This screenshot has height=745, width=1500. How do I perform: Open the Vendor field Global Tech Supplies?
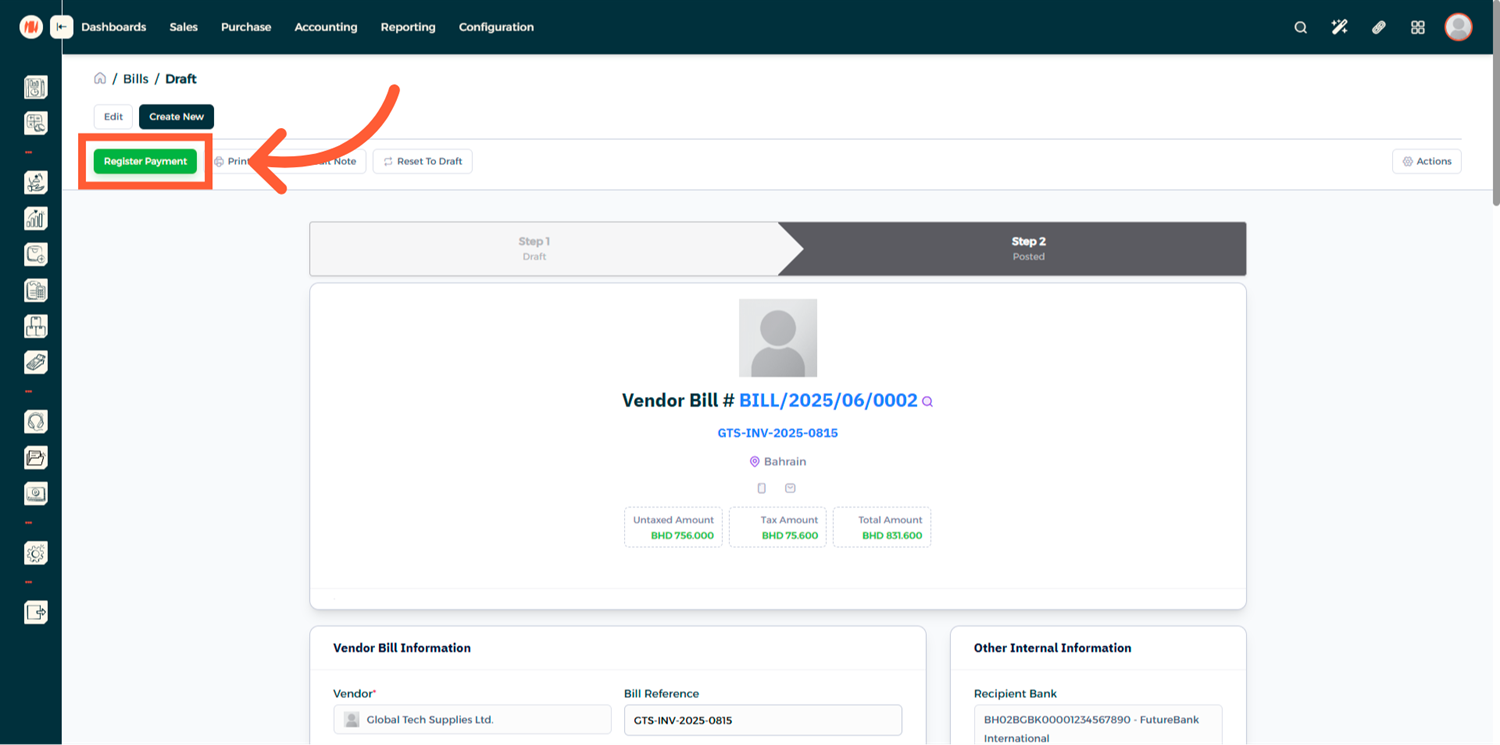pyautogui.click(x=472, y=720)
